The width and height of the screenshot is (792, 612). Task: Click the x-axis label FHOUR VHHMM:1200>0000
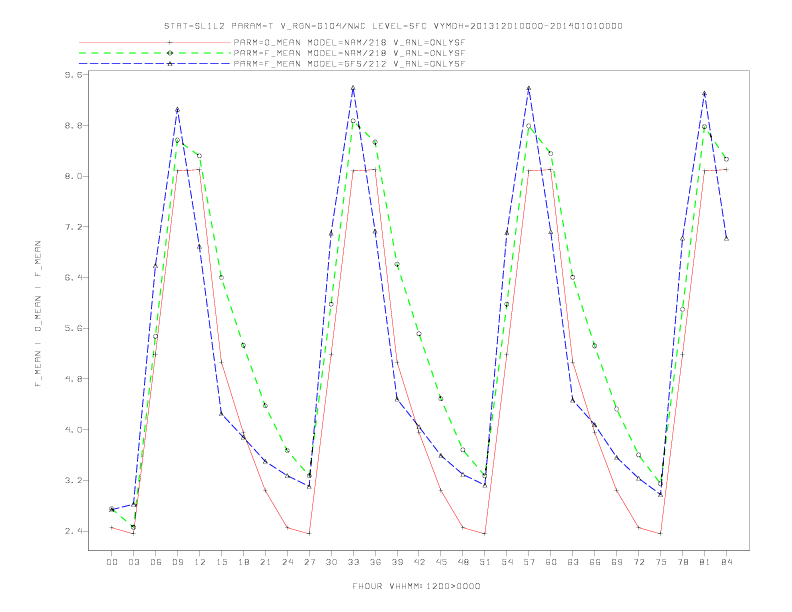click(x=416, y=586)
